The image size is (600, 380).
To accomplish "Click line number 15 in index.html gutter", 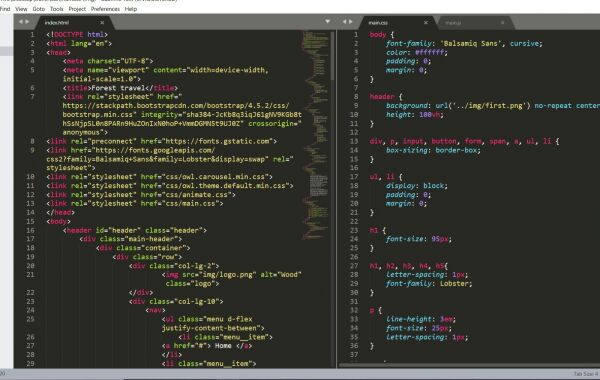I will 30,221.
